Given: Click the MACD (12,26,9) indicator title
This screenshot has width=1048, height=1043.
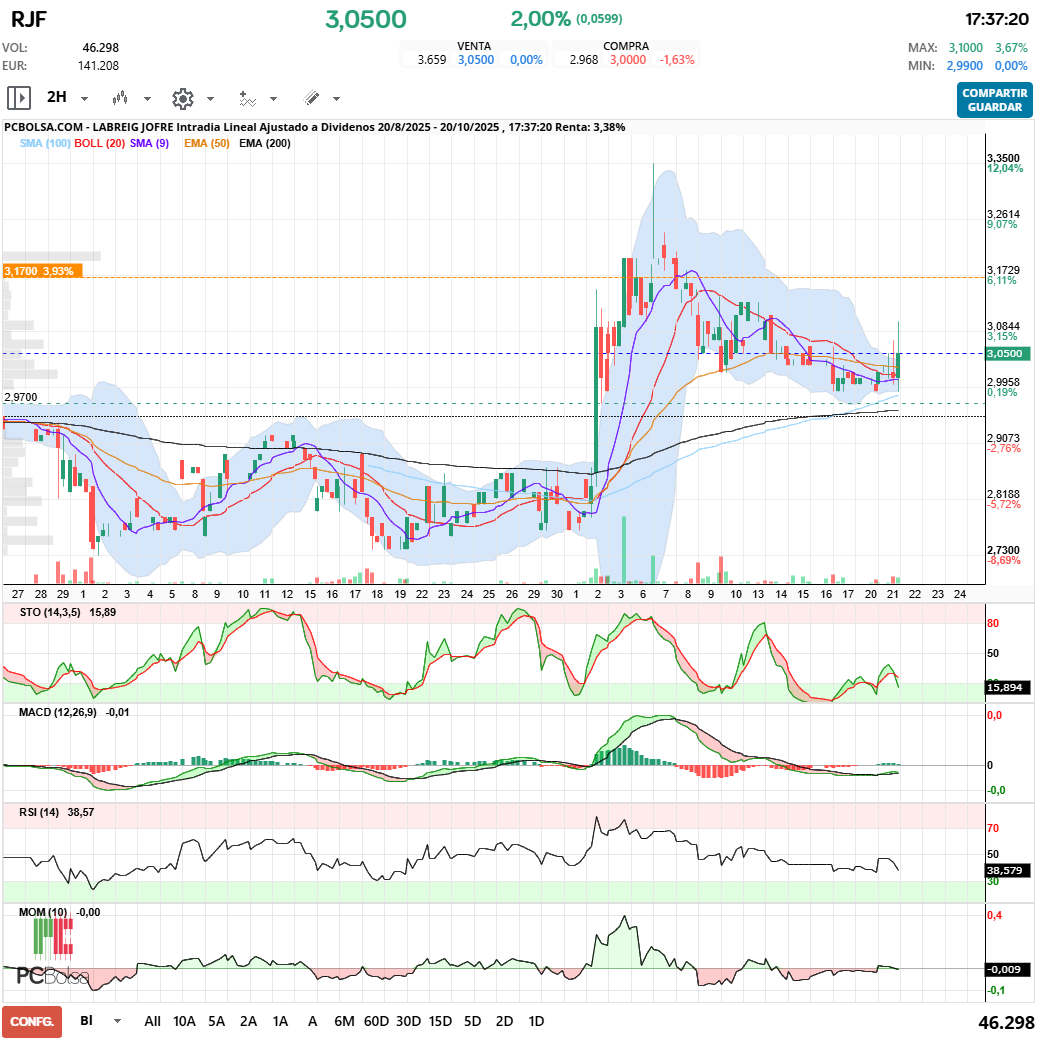Looking at the screenshot, I should (56, 711).
